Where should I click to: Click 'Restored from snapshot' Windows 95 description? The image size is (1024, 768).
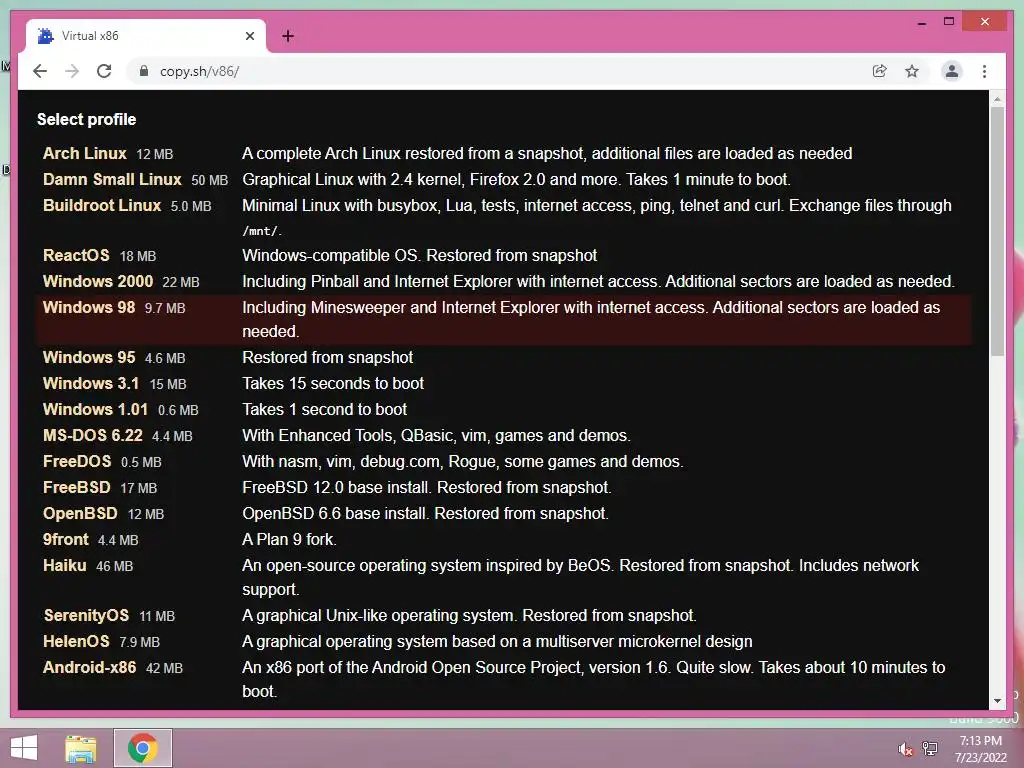pos(327,357)
